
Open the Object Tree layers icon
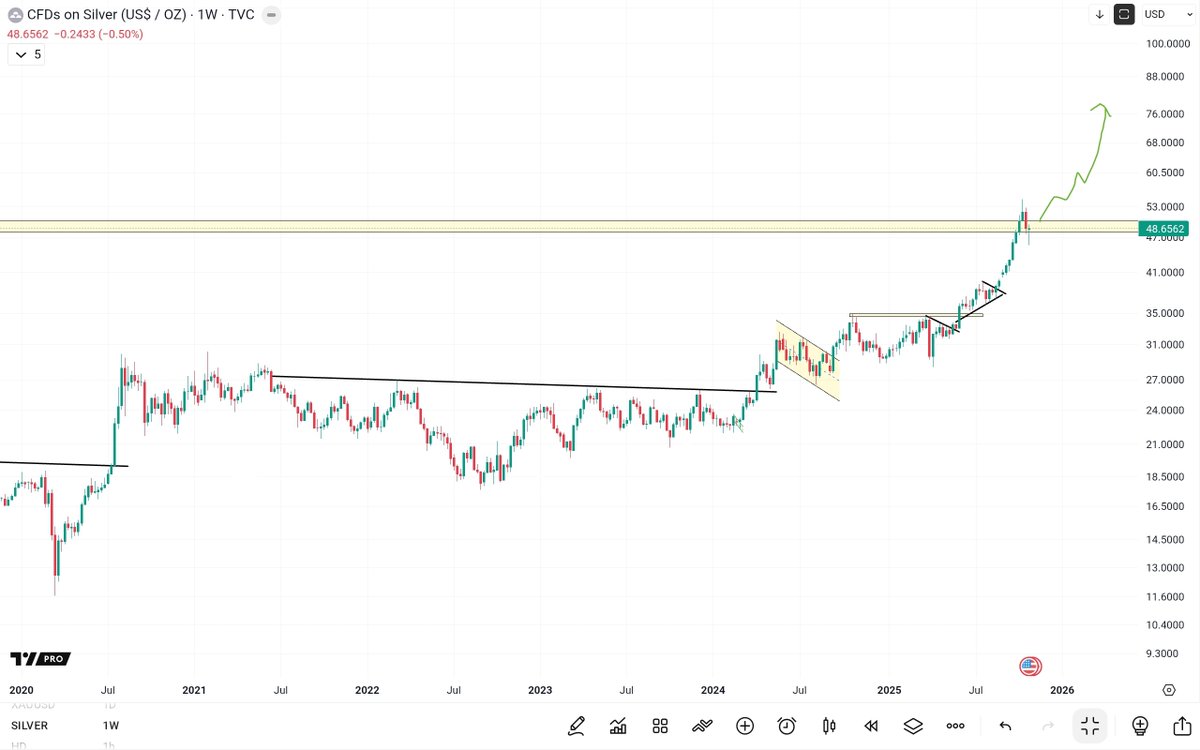[913, 726]
